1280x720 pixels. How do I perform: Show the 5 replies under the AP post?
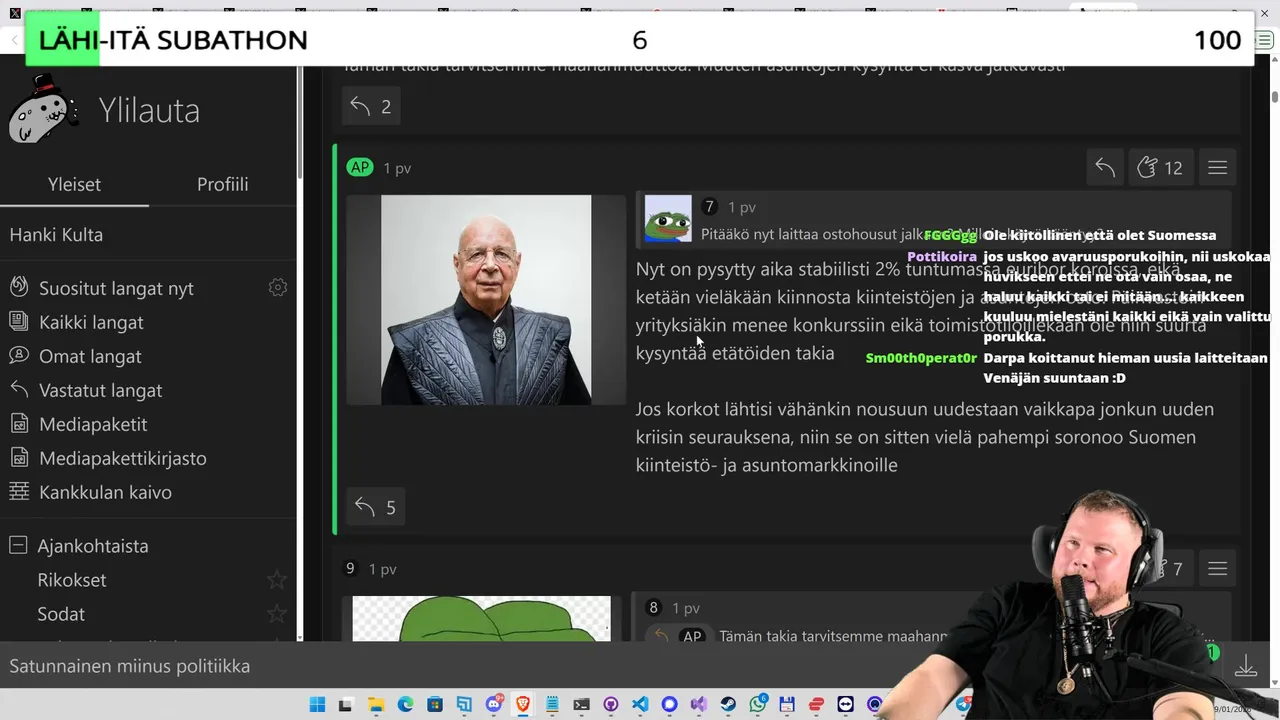[x=375, y=507]
